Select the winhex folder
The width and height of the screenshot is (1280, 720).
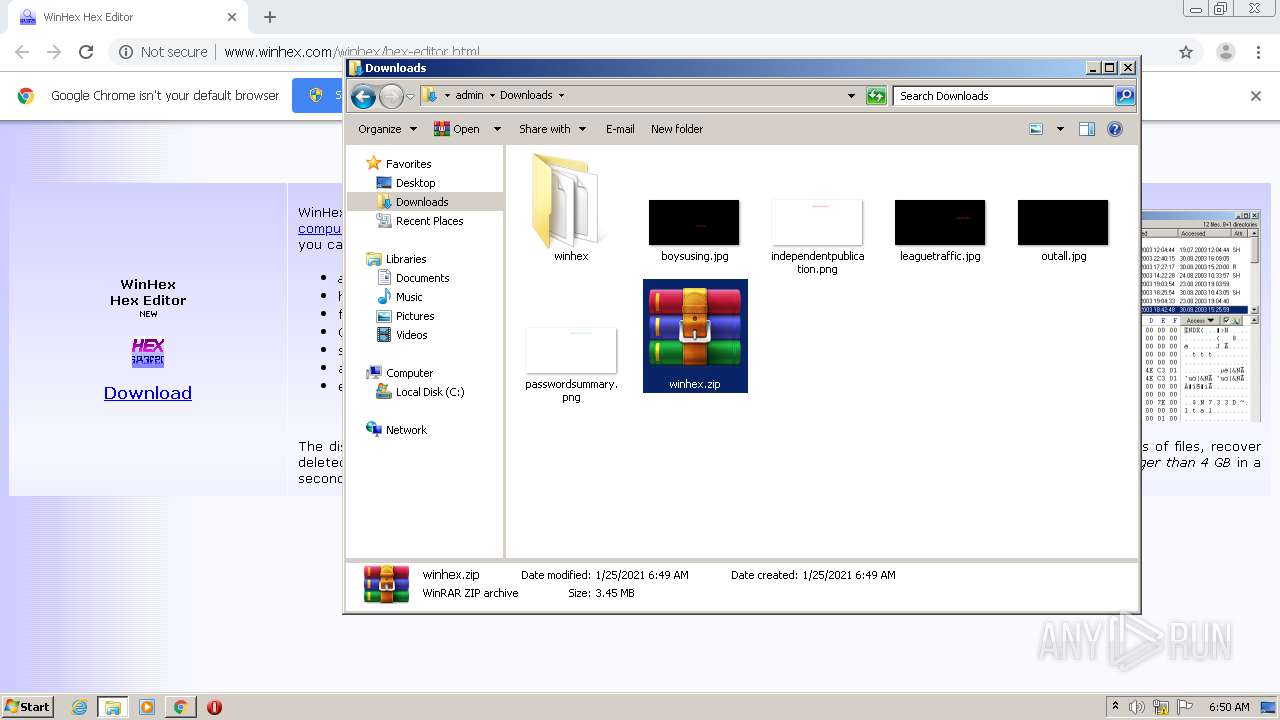pos(571,206)
